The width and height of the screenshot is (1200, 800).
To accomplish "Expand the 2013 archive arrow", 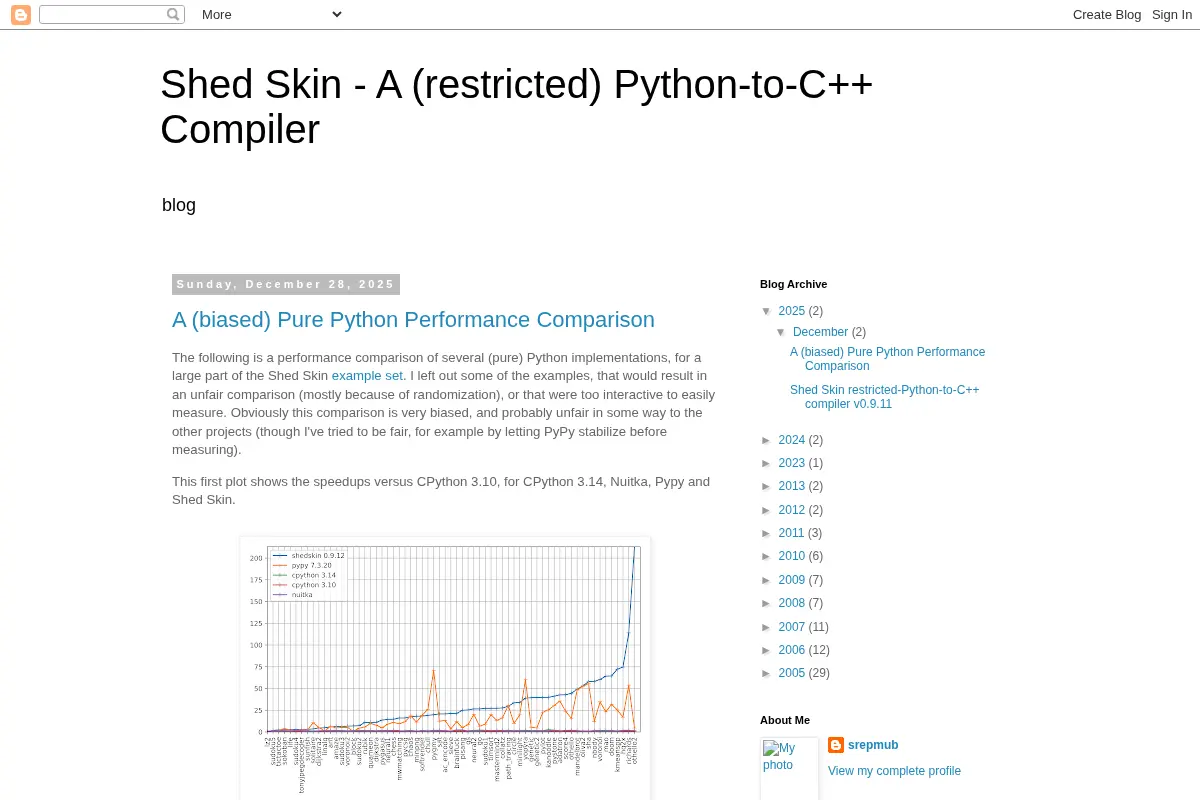I will 767,486.
